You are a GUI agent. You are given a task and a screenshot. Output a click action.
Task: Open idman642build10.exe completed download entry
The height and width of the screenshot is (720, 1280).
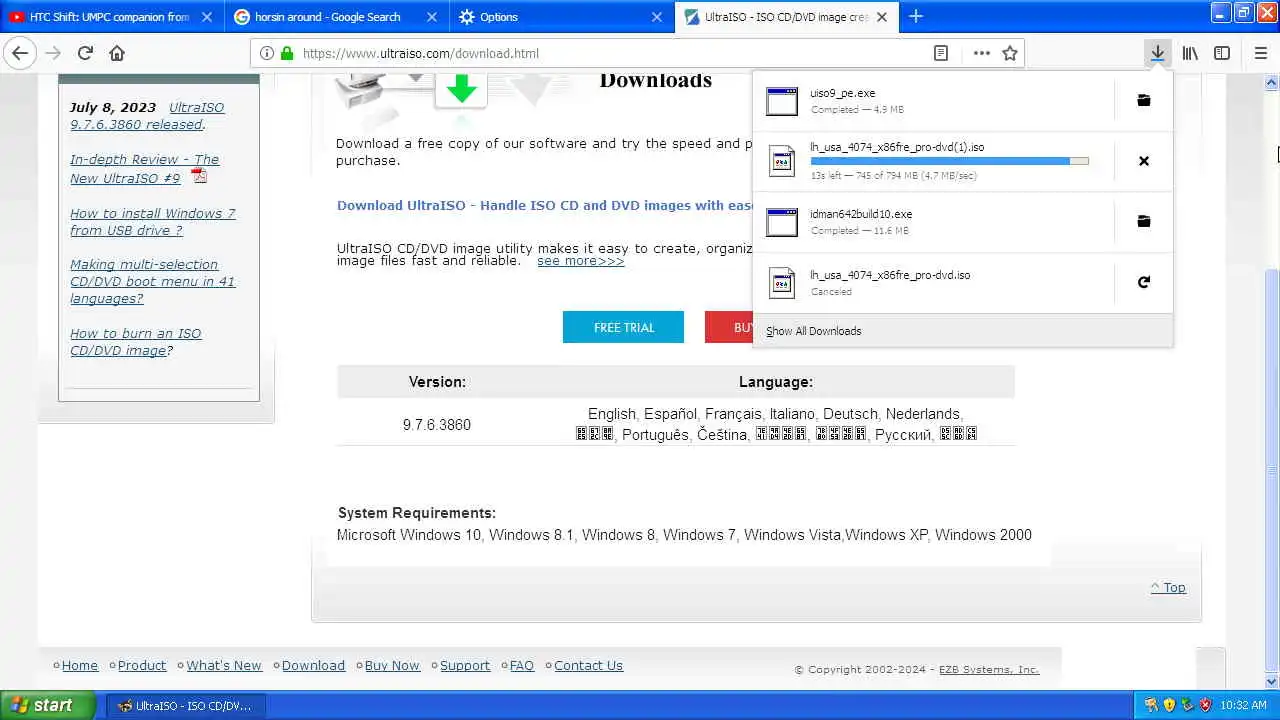933,221
